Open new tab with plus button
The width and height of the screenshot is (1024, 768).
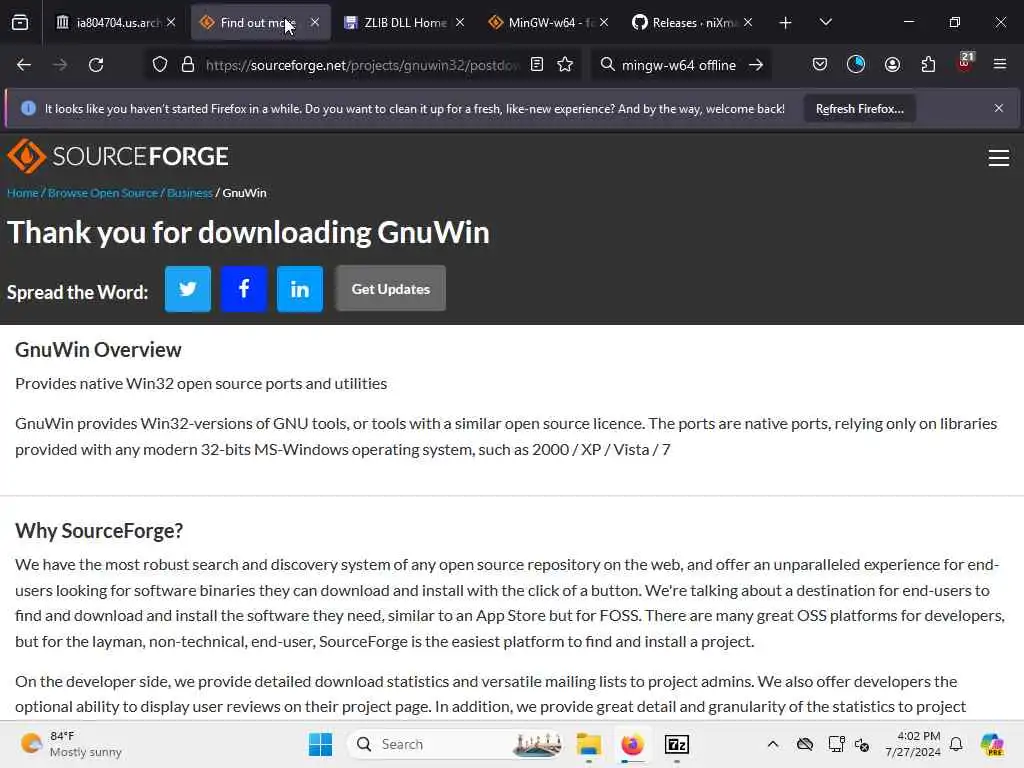[x=786, y=23]
